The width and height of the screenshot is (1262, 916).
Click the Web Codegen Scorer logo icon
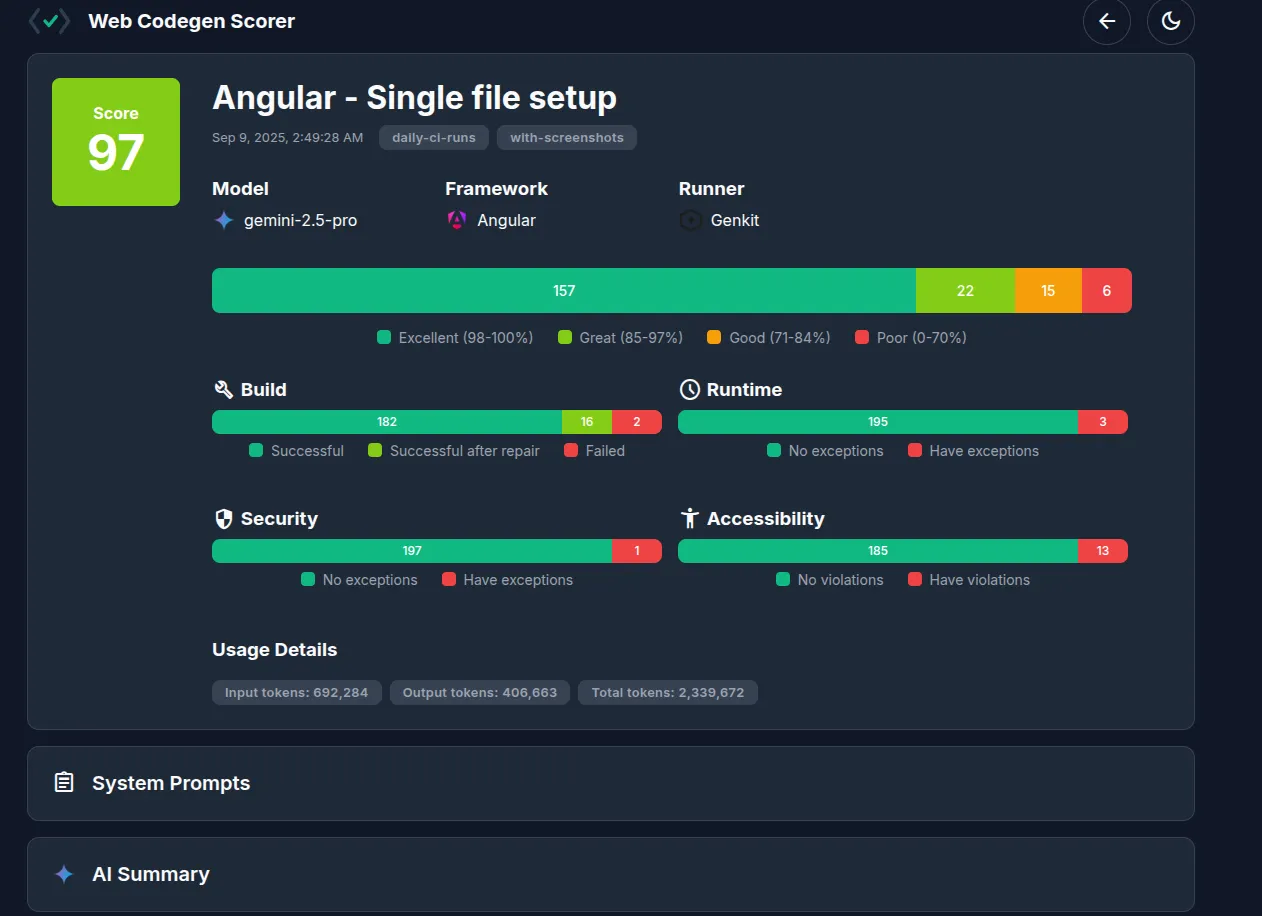coord(49,21)
